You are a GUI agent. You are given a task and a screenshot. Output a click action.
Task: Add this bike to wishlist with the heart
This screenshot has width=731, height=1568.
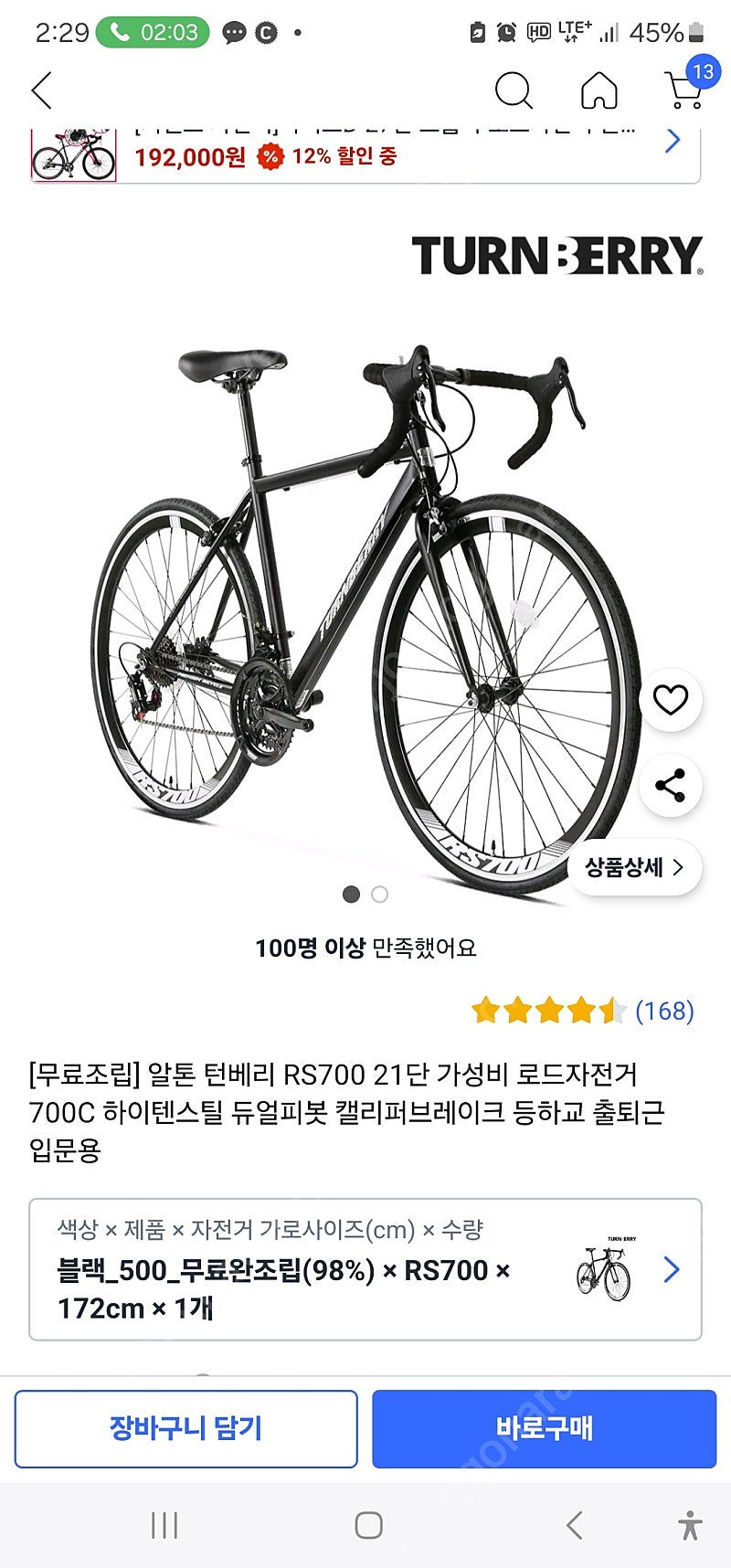[x=671, y=700]
